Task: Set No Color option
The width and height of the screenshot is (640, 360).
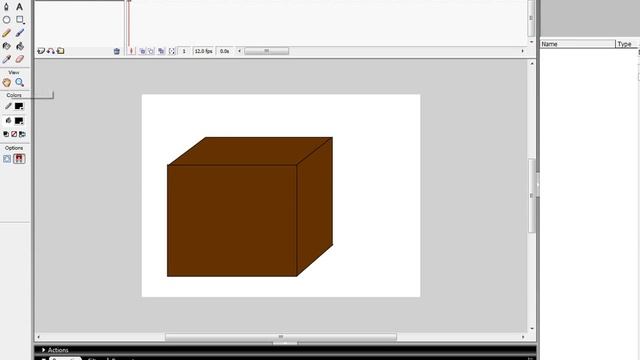Action: point(14,134)
